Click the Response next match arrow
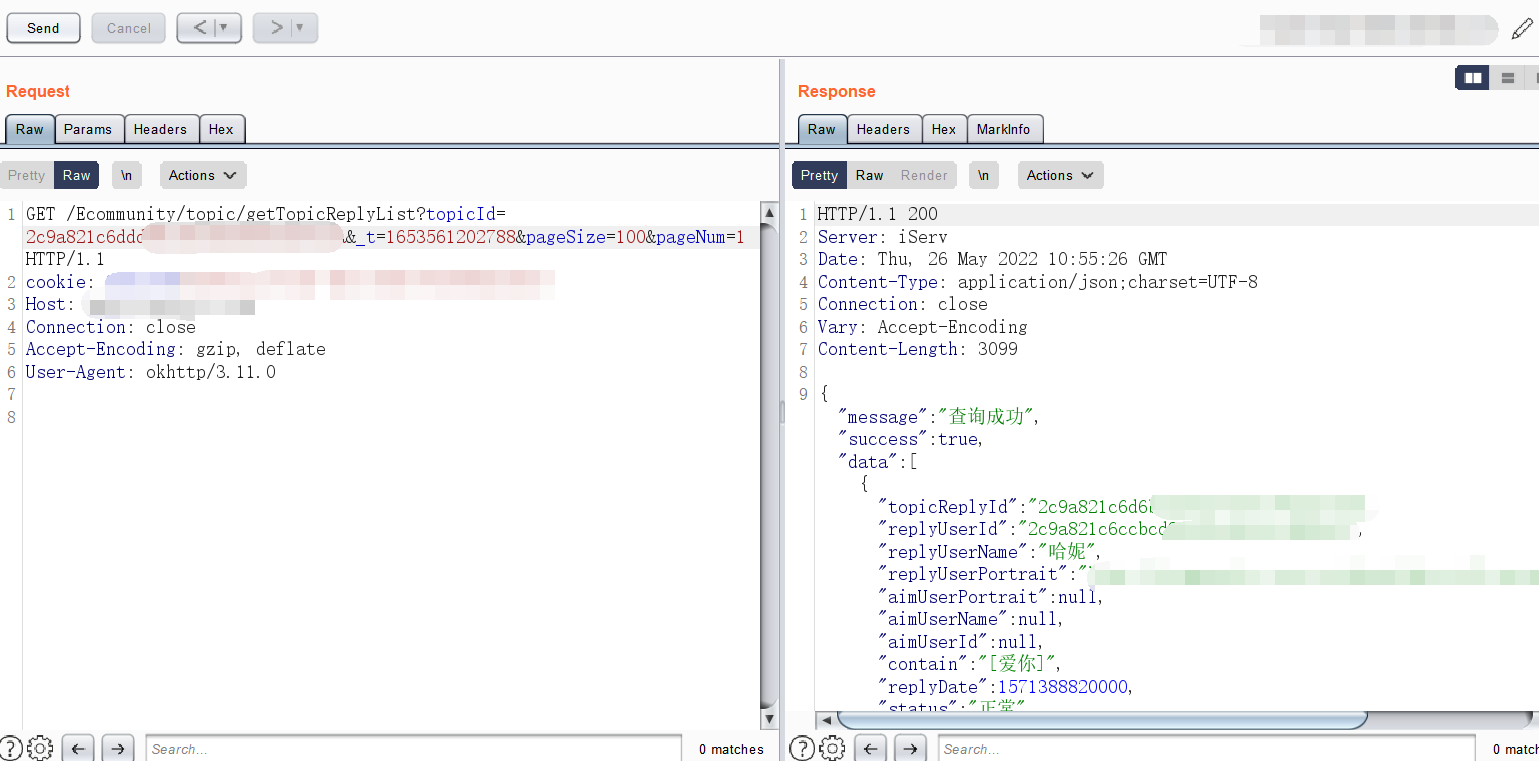Image resolution: width=1539 pixels, height=761 pixels. 909,748
